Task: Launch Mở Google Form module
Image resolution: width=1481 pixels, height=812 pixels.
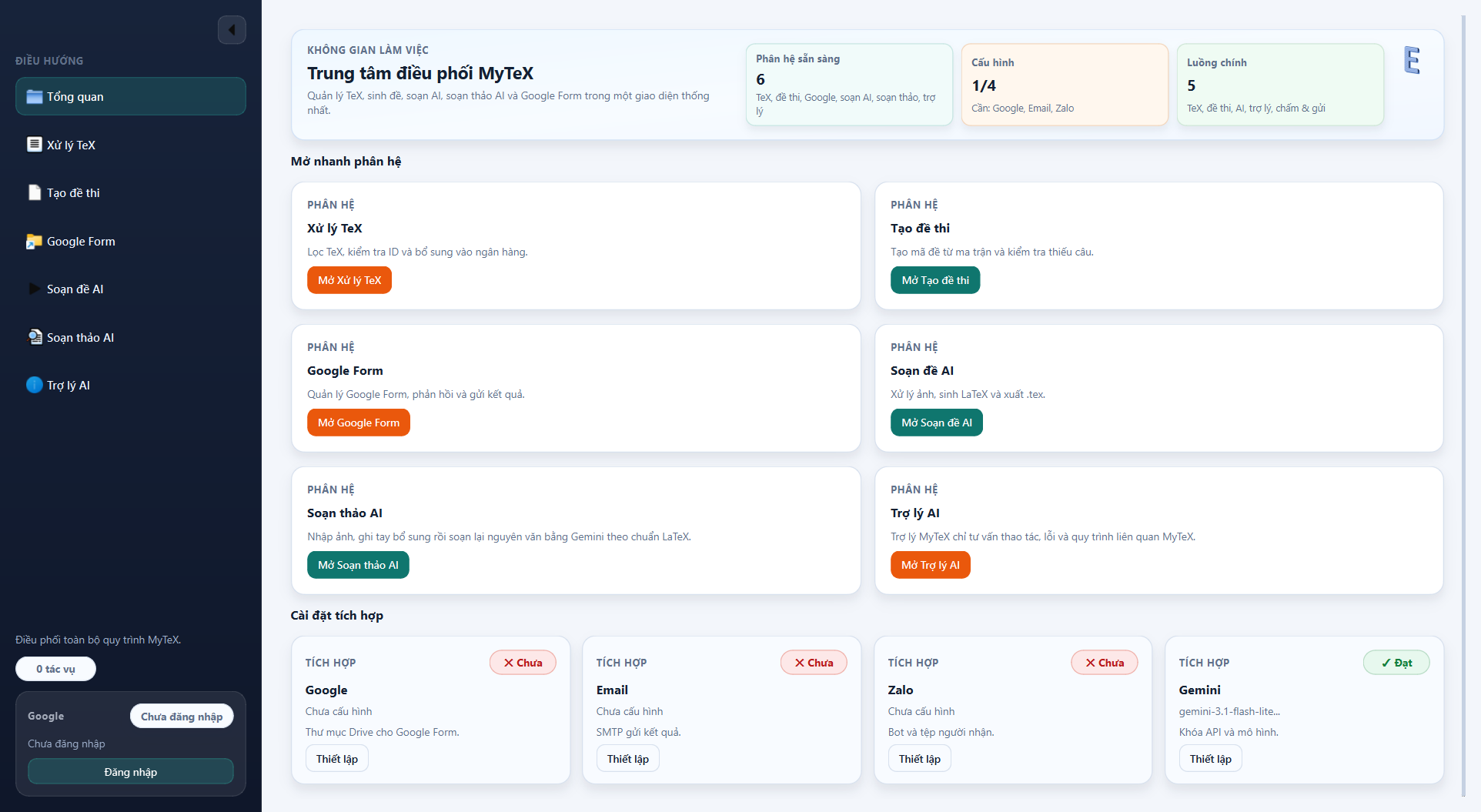Action: [x=358, y=423]
